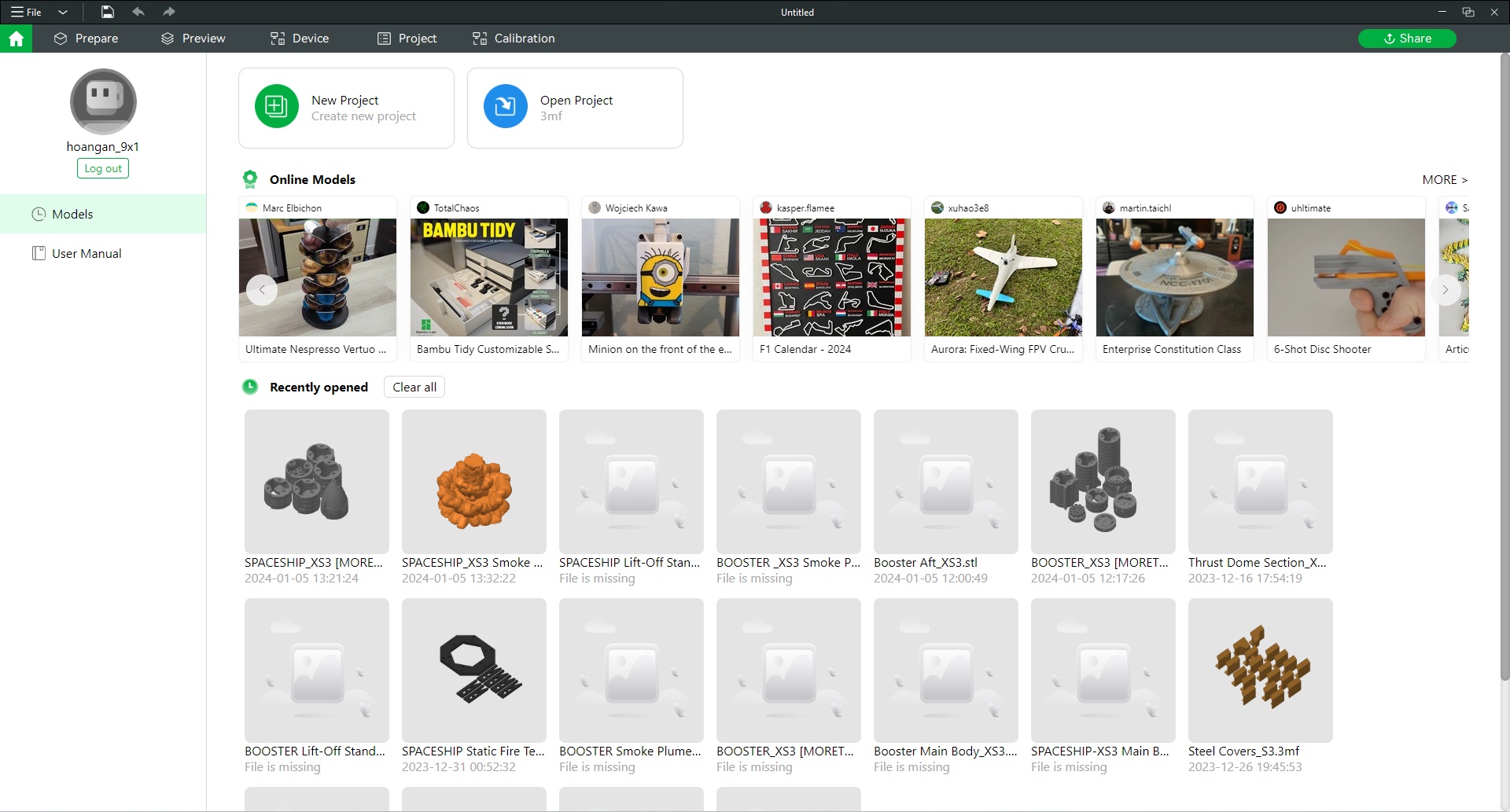Switch to the Prepare tab
This screenshot has height=812, width=1510.
pyautogui.click(x=86, y=39)
